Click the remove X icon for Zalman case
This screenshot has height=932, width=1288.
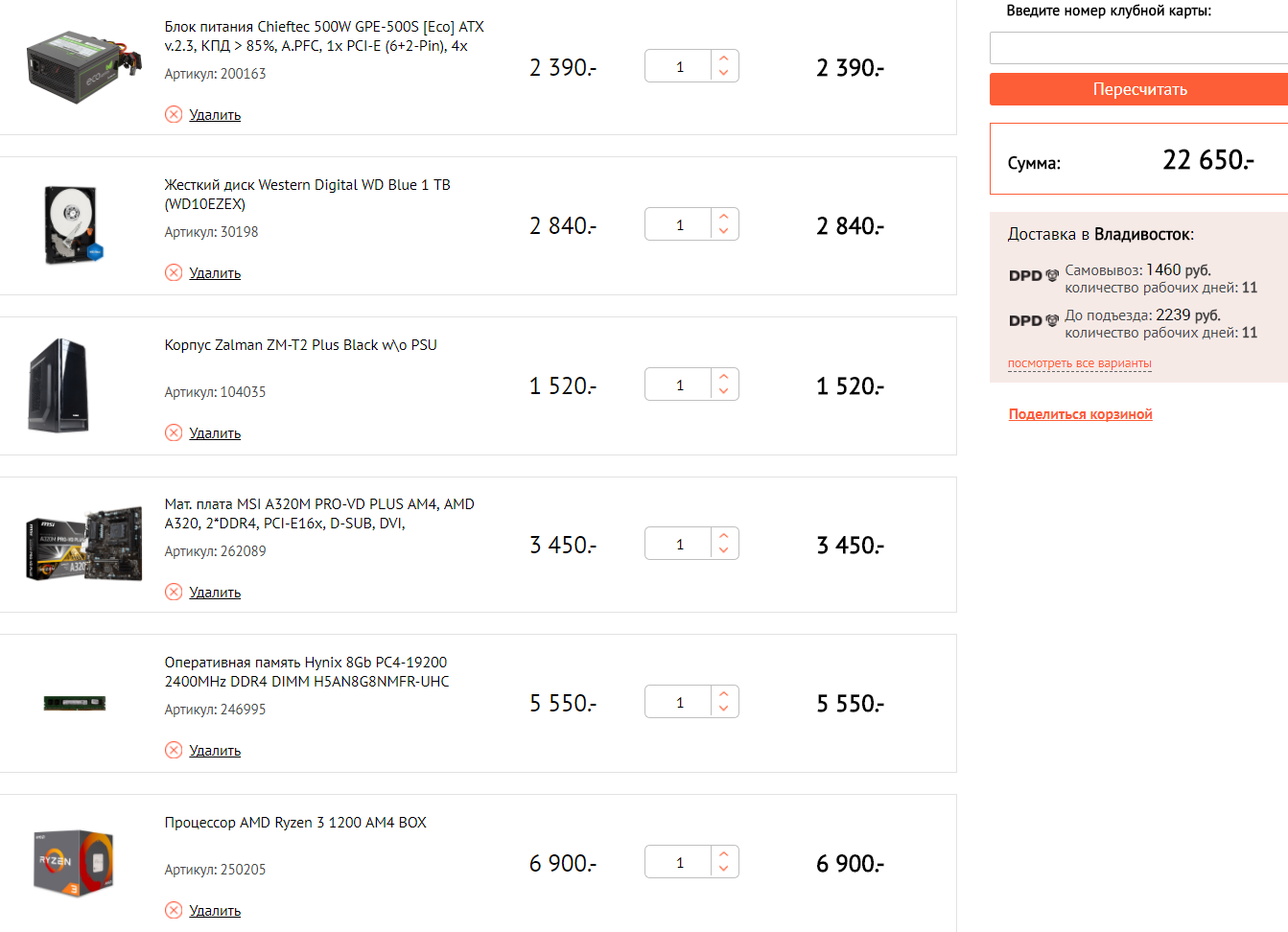coord(174,433)
